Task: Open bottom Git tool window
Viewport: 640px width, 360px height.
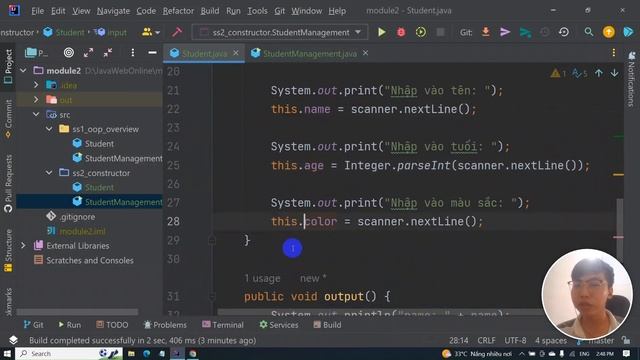Action: tap(33, 325)
